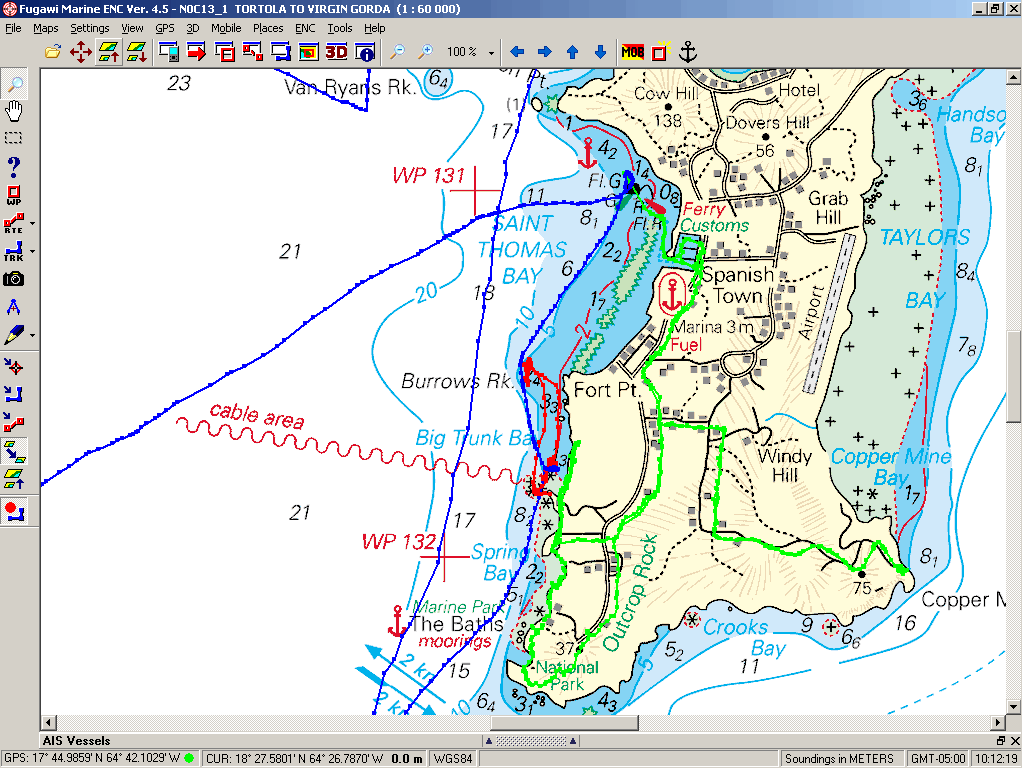Open the Maps menu

46,28
